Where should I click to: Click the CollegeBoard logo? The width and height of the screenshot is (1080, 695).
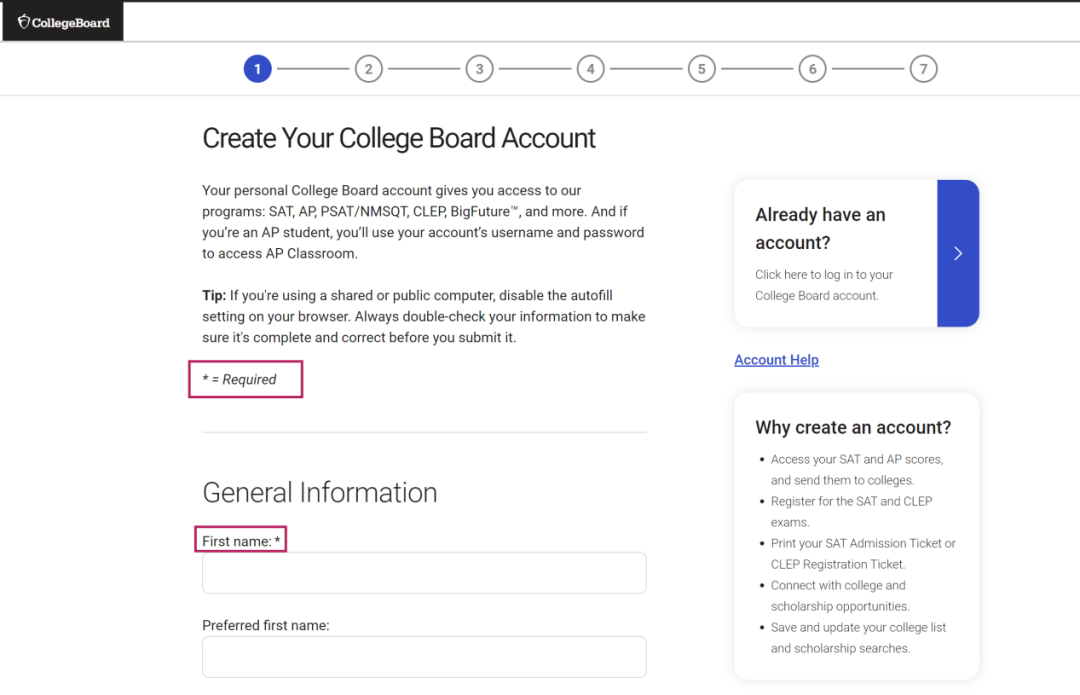pos(63,22)
